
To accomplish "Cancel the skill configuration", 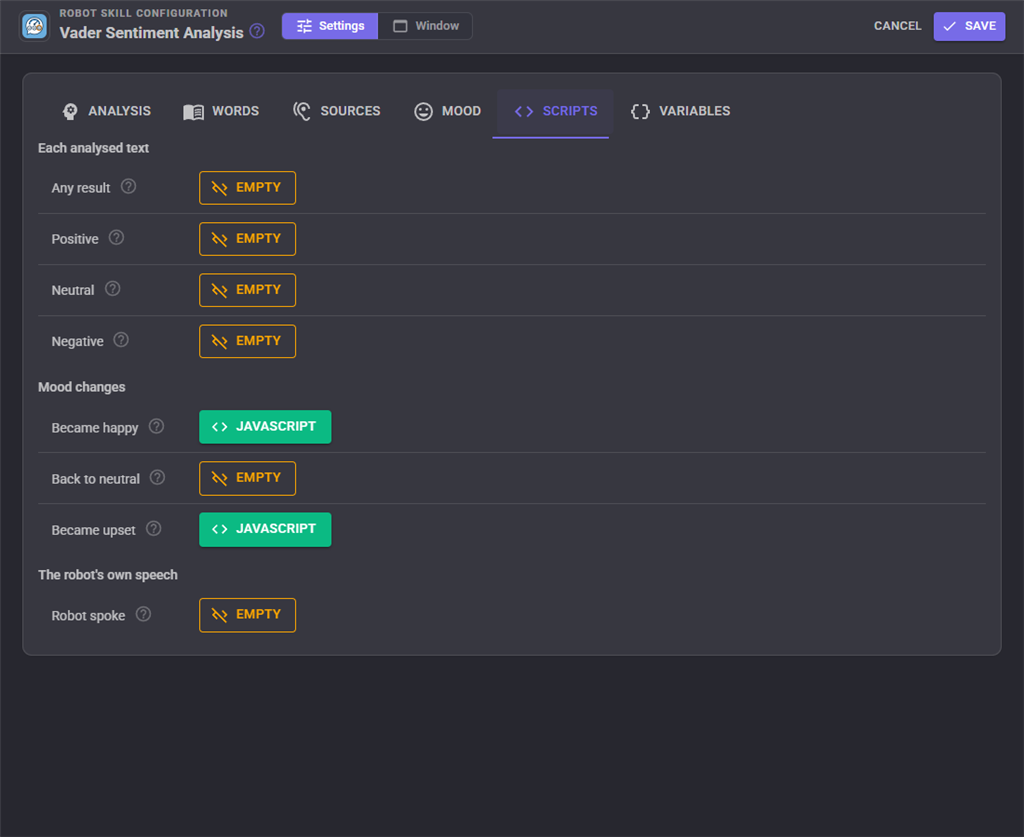I will coord(897,26).
